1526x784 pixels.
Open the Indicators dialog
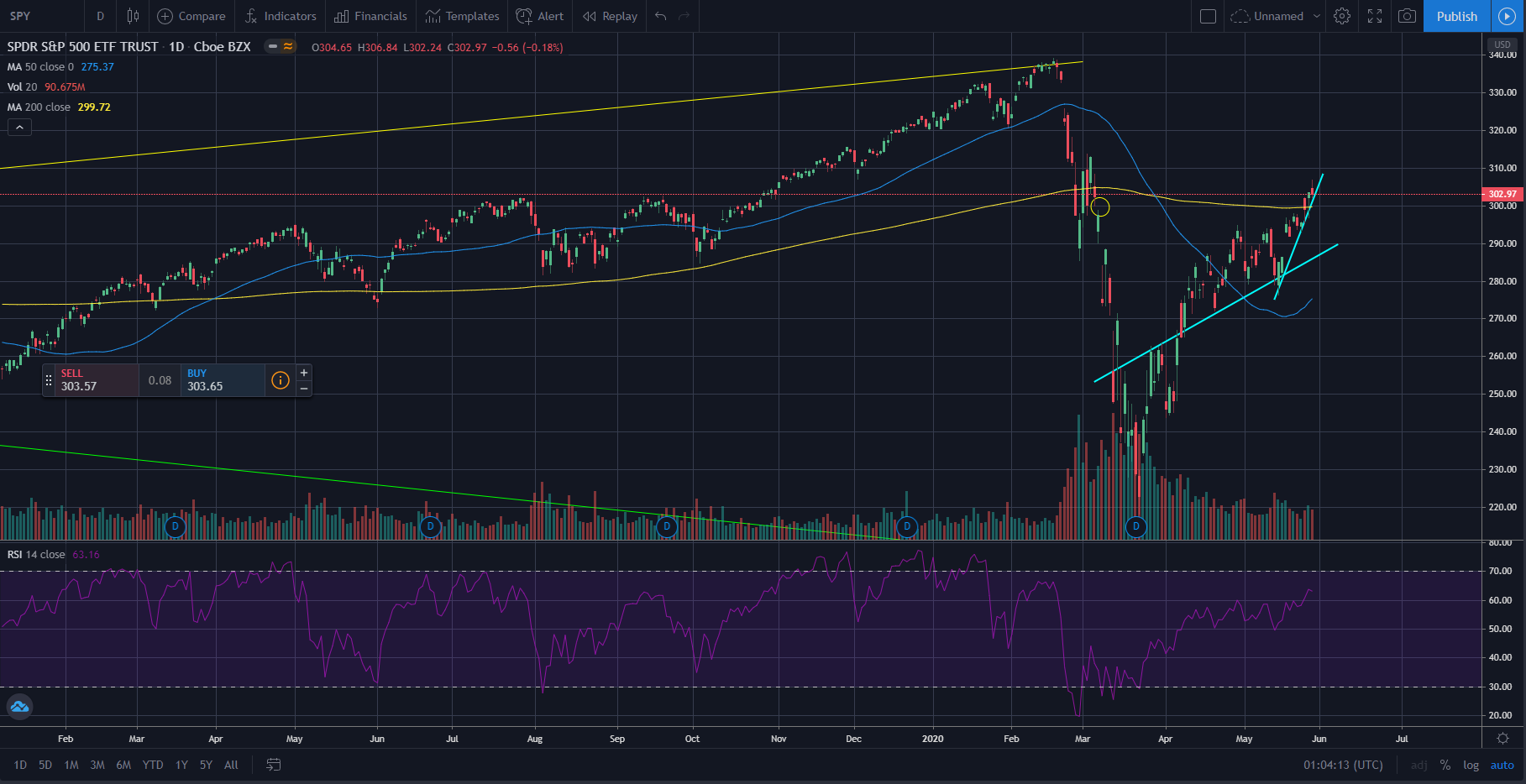tap(281, 16)
